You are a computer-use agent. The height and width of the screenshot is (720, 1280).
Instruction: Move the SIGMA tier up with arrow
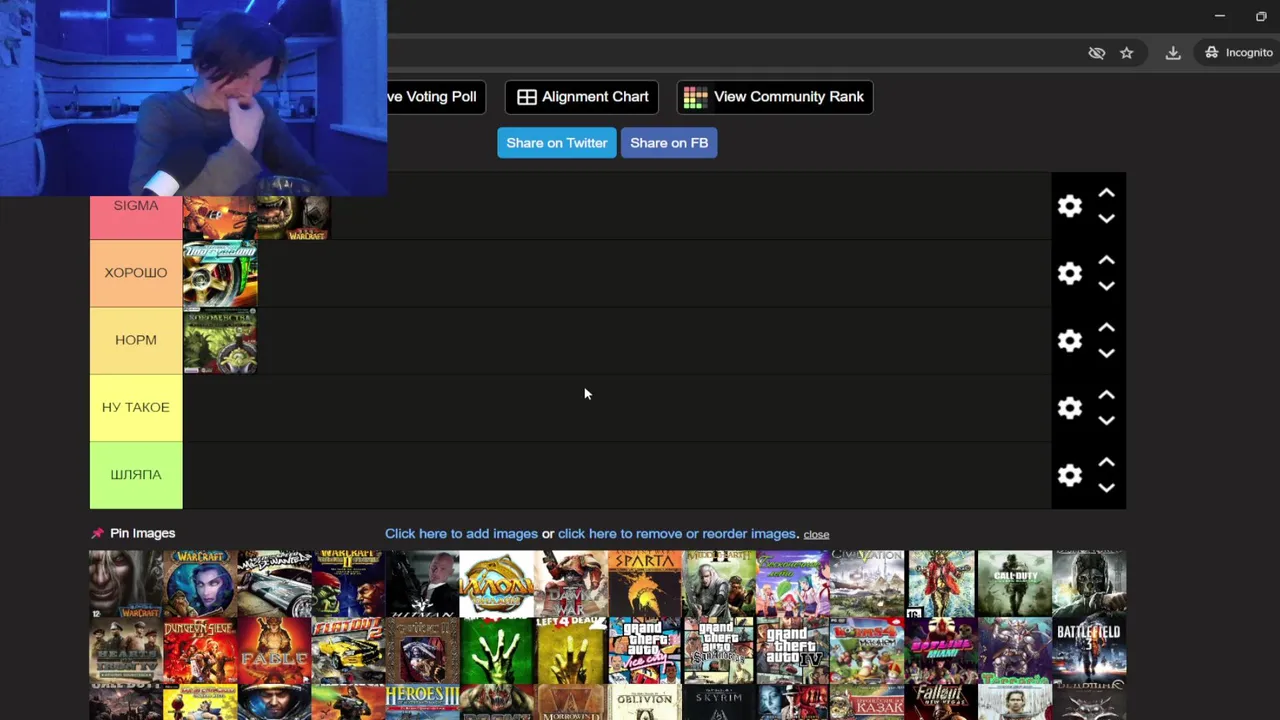click(x=1106, y=193)
